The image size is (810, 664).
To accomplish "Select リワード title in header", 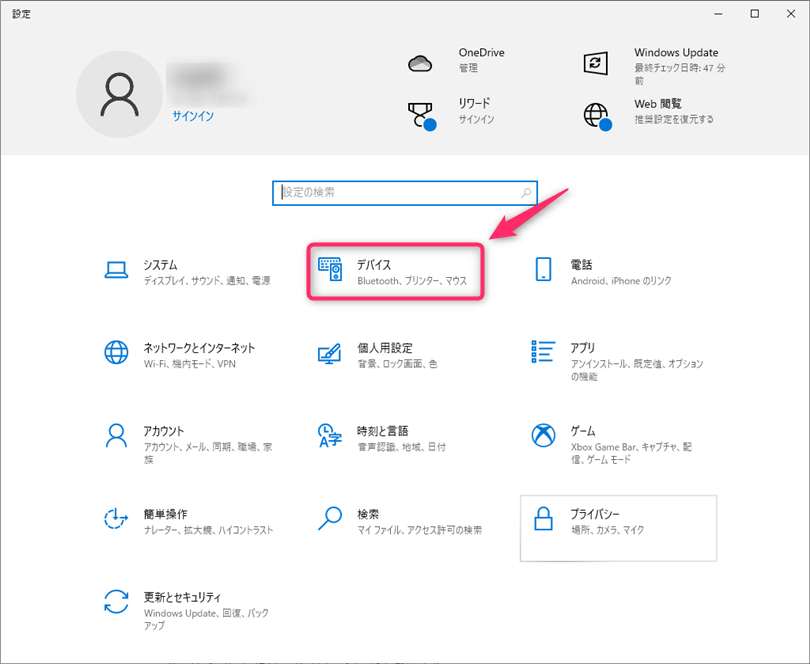I will [x=474, y=103].
